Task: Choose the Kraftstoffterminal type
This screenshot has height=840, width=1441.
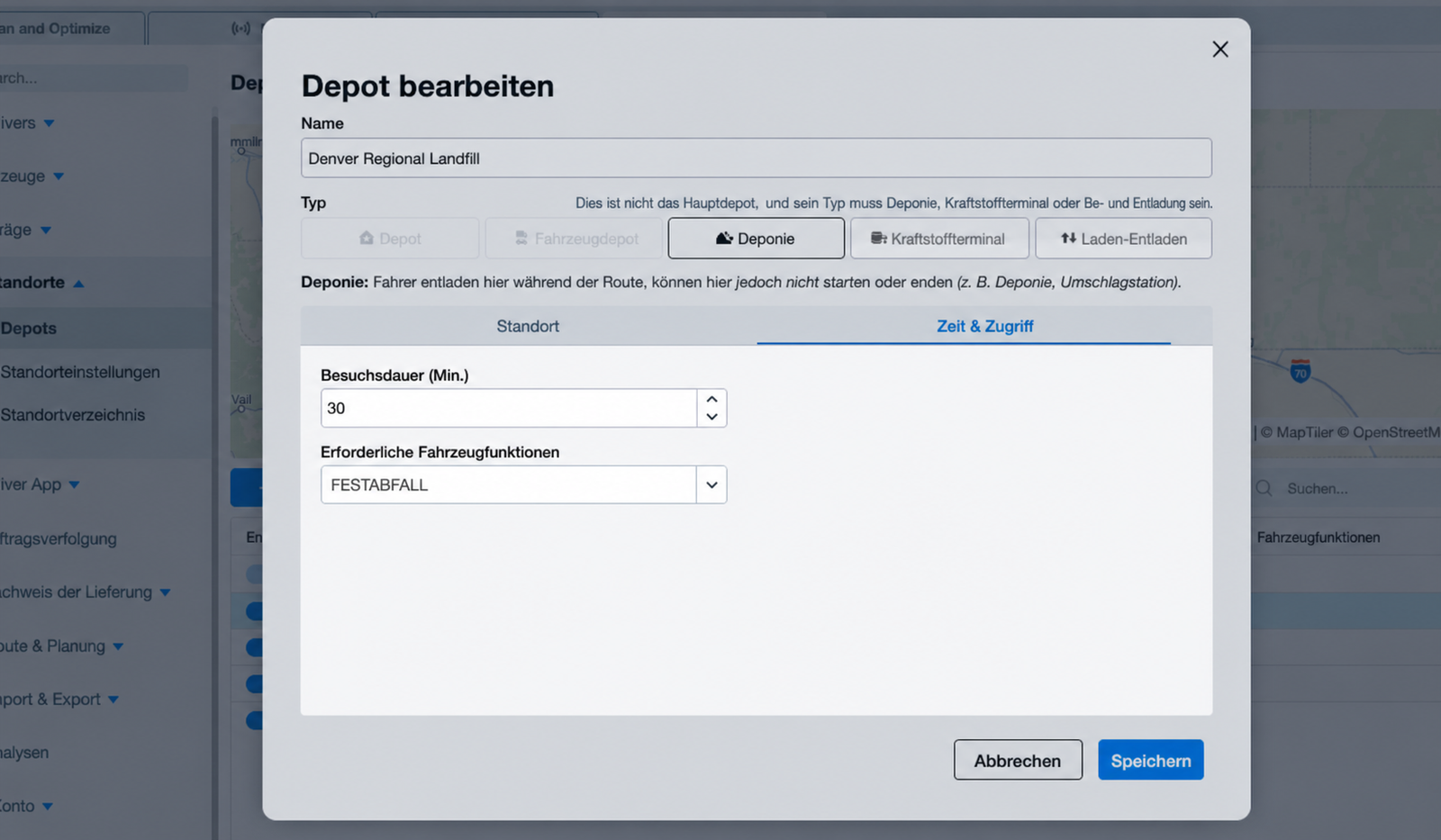Action: pyautogui.click(x=939, y=239)
